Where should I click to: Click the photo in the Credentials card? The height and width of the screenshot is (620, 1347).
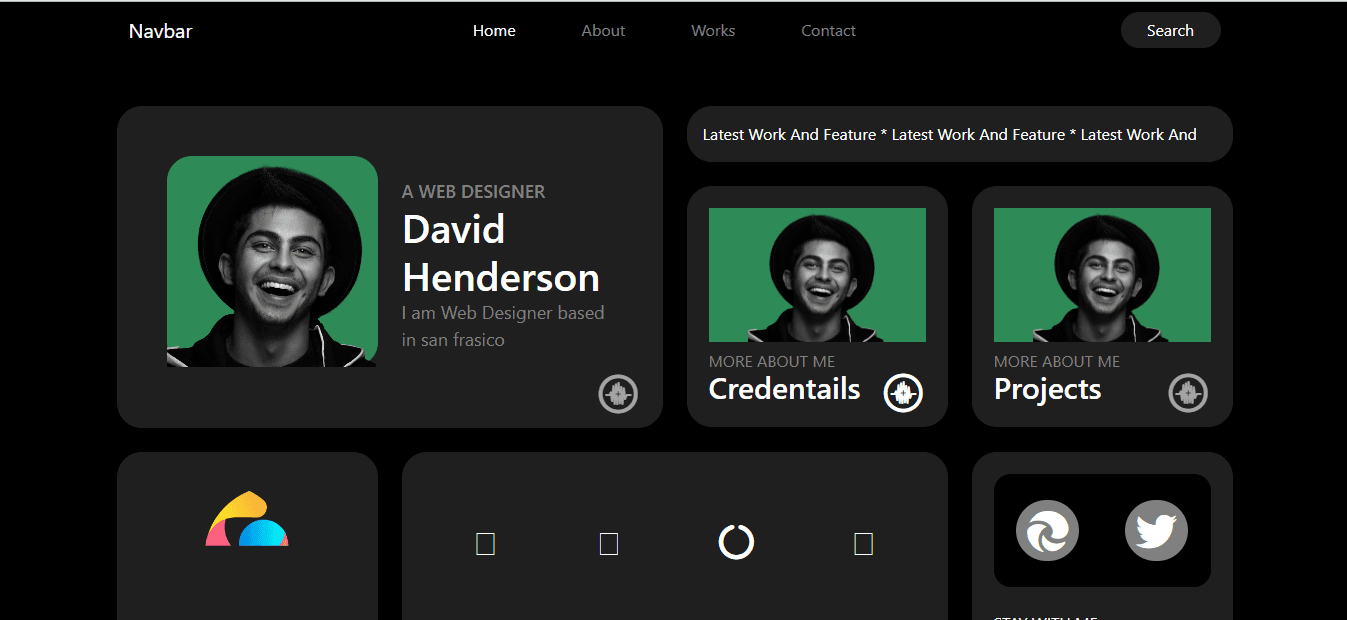tap(817, 275)
